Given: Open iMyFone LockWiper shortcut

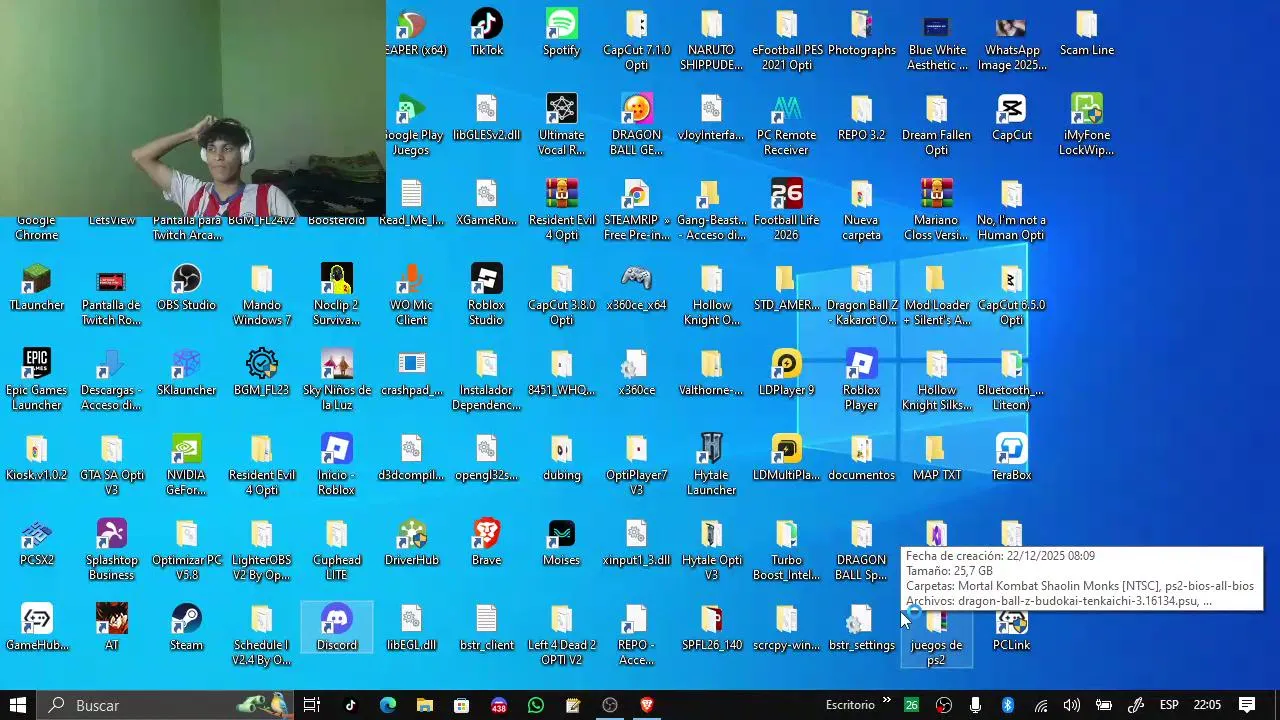Looking at the screenshot, I should [x=1086, y=125].
